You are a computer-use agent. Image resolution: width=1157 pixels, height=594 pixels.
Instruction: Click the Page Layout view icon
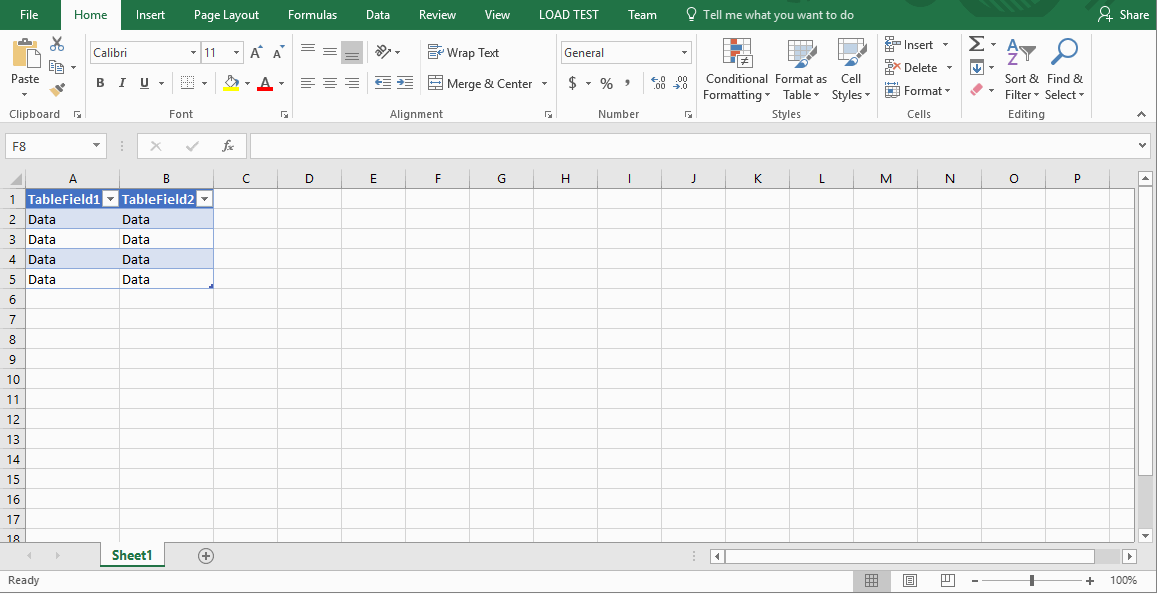(909, 580)
